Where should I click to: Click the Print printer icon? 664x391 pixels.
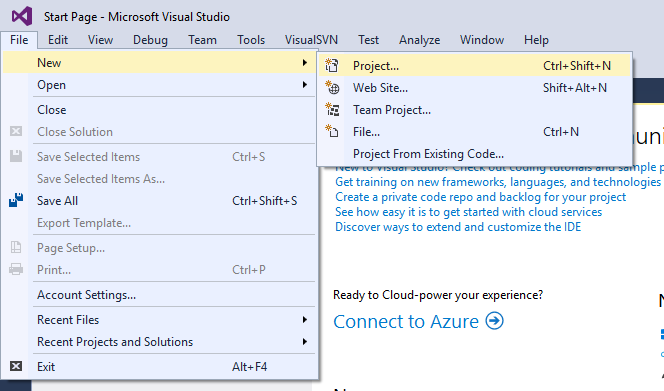(16, 269)
